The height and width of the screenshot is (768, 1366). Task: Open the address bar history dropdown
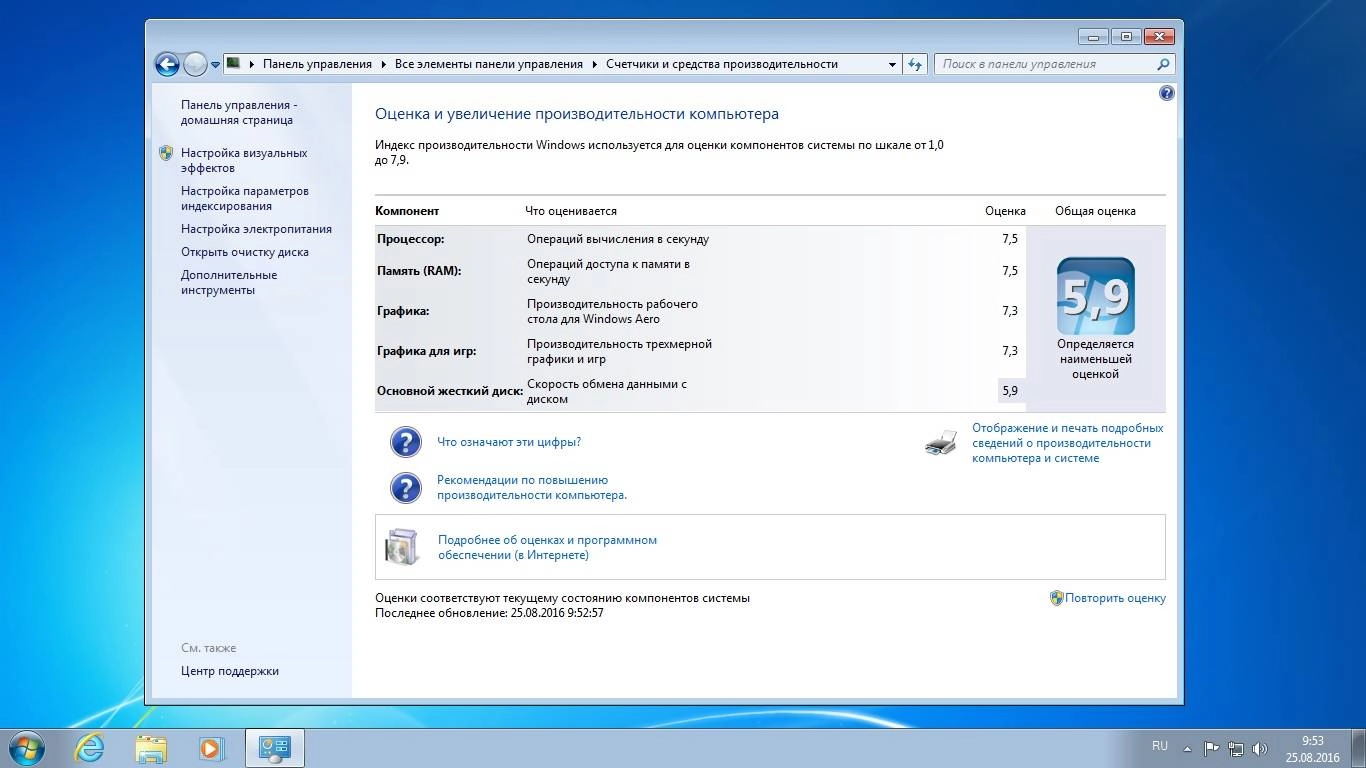(x=892, y=64)
